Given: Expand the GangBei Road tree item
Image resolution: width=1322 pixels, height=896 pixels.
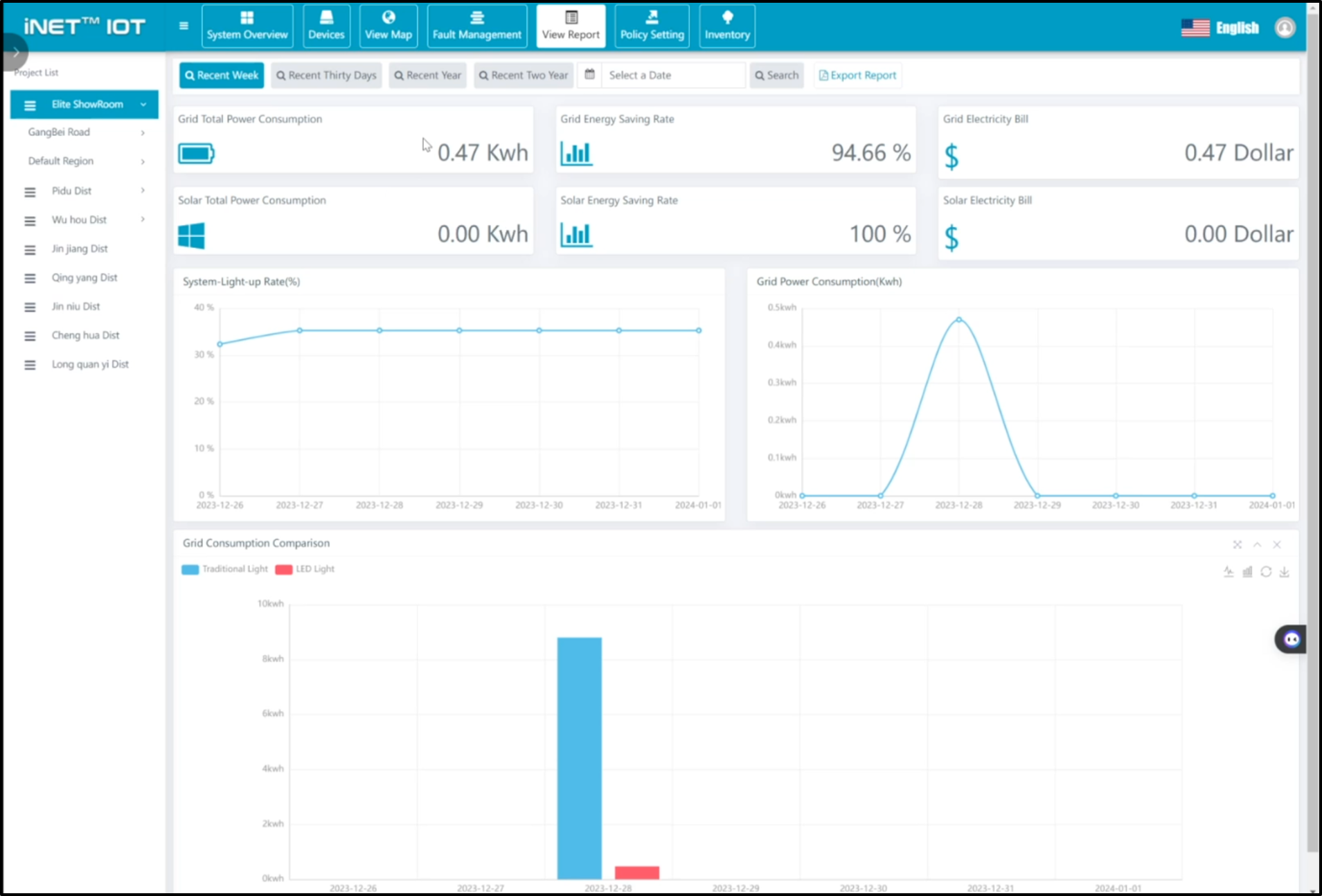Looking at the screenshot, I should [143, 132].
